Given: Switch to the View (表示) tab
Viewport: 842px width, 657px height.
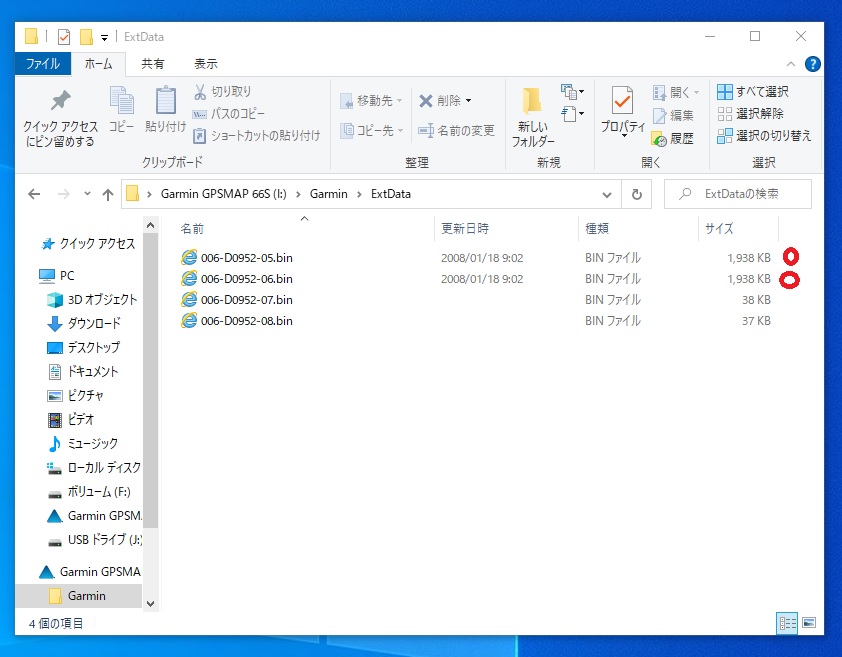Looking at the screenshot, I should coord(206,64).
